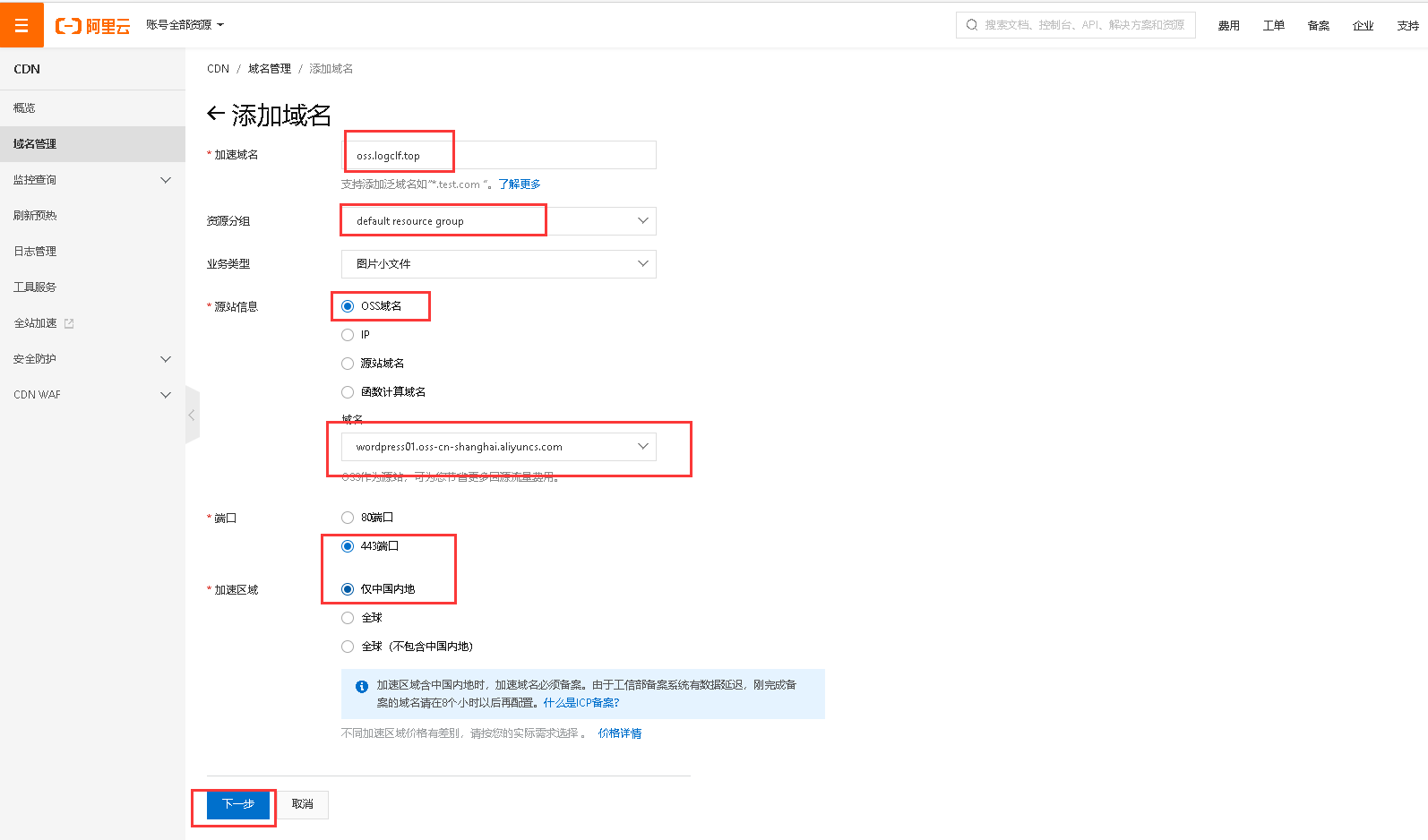Viewport: 1428px width, 840px height.
Task: Open the OSS domain dropdown wordpress01
Action: 499,447
